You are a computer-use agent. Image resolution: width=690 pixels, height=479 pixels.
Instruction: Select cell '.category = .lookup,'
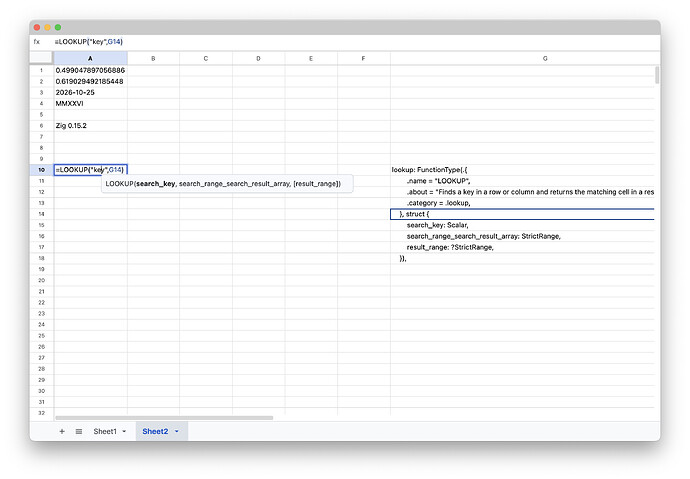click(522, 203)
